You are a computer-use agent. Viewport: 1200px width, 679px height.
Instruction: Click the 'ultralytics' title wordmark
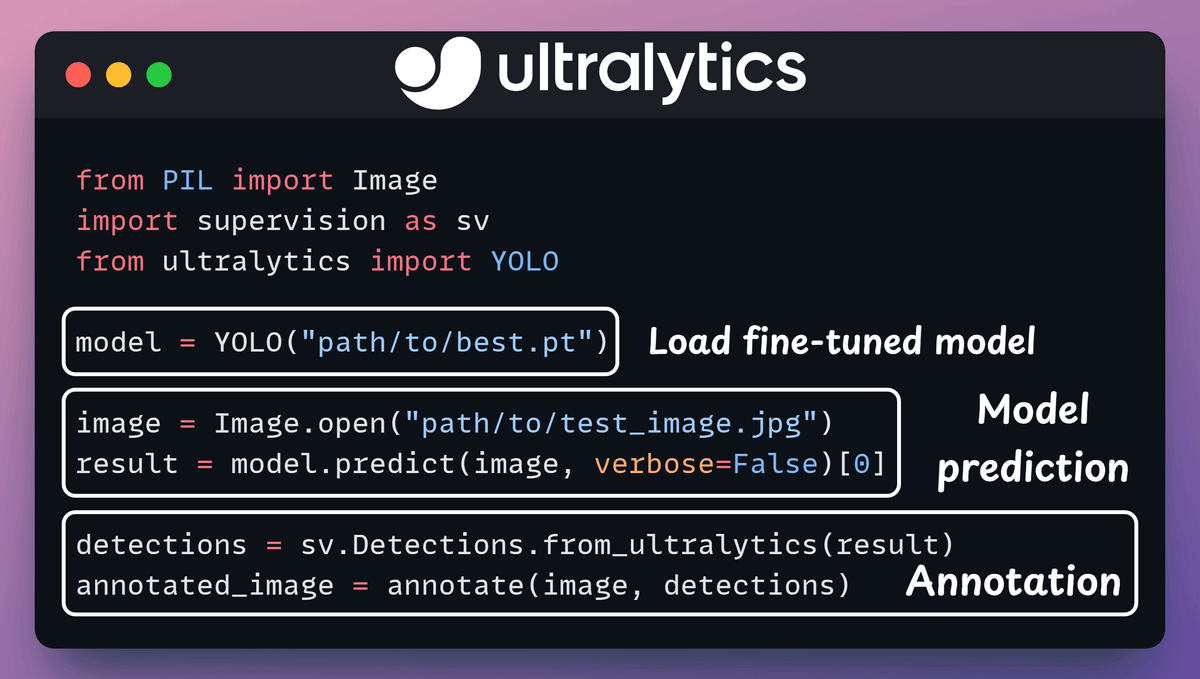pyautogui.click(x=651, y=73)
